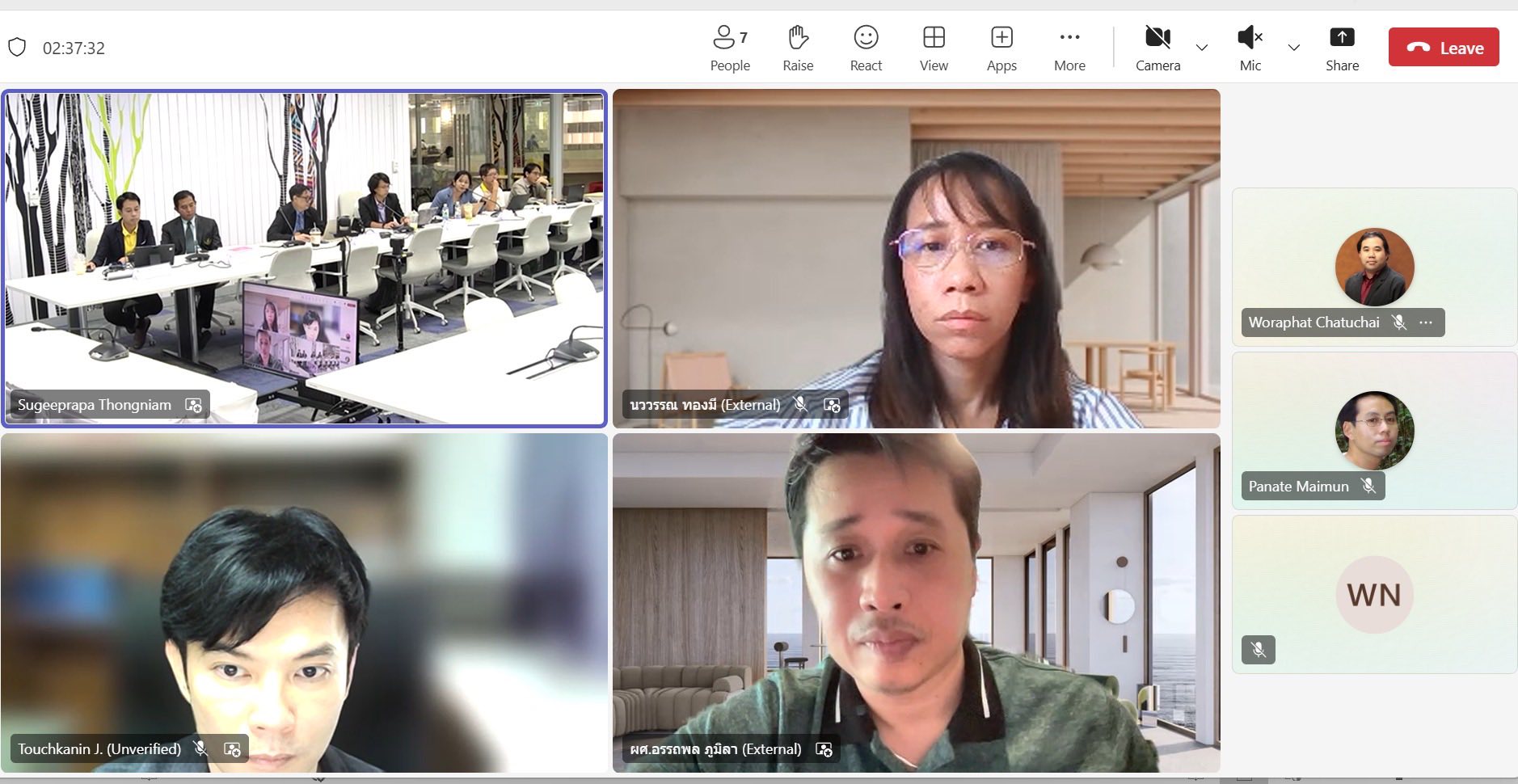The width and height of the screenshot is (1518, 784).
Task: Unmute the Mic
Action: point(1249,48)
